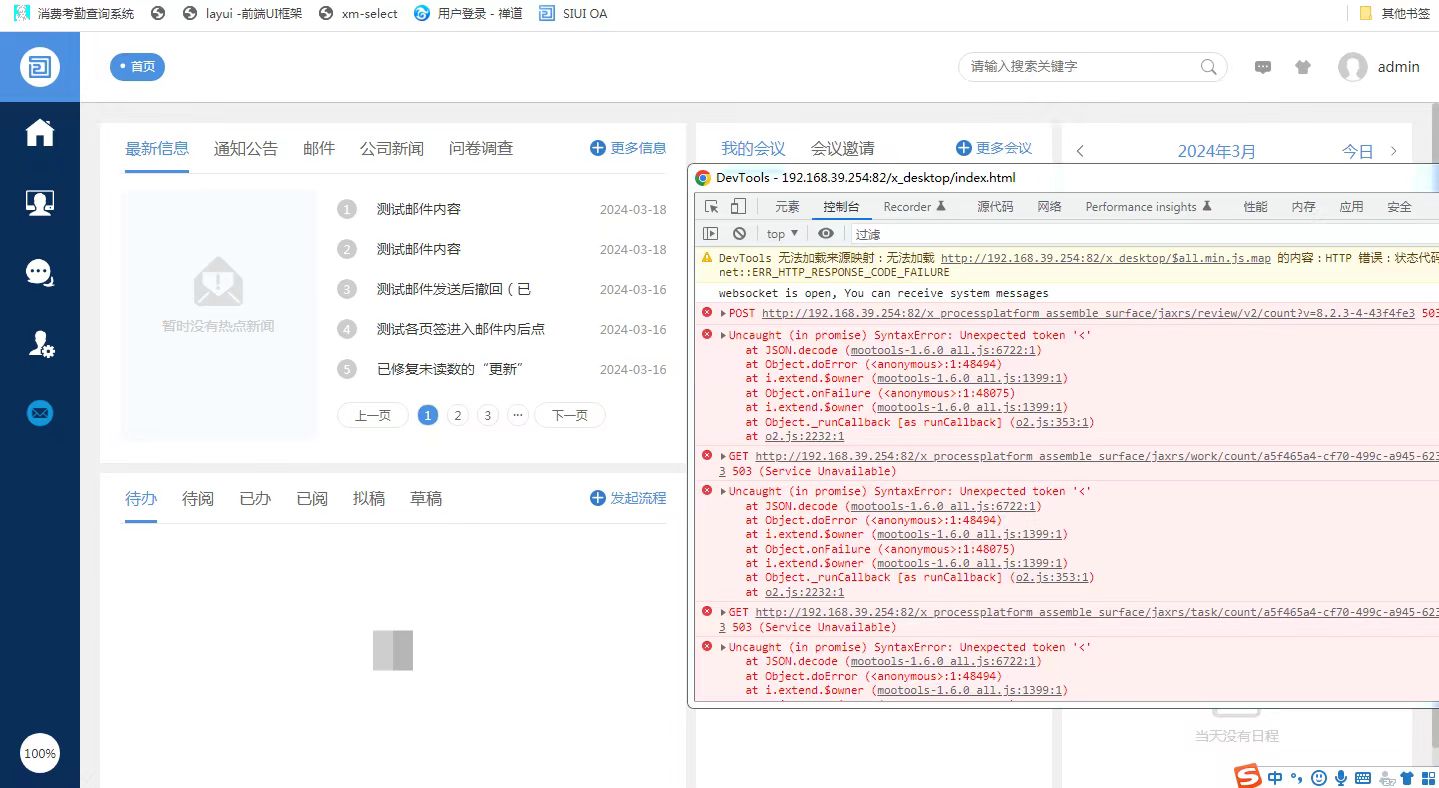Go to the next month in the calendar

1394,151
